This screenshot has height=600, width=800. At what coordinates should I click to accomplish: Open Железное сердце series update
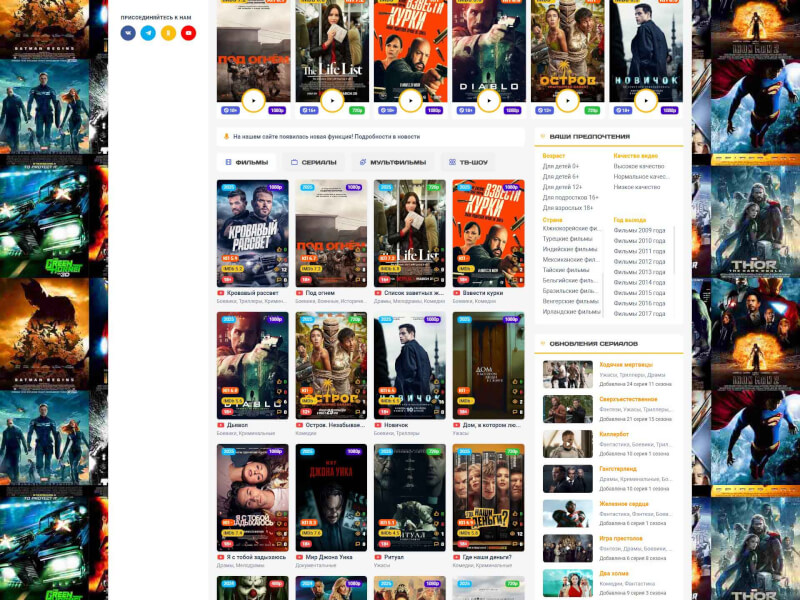[x=624, y=504]
